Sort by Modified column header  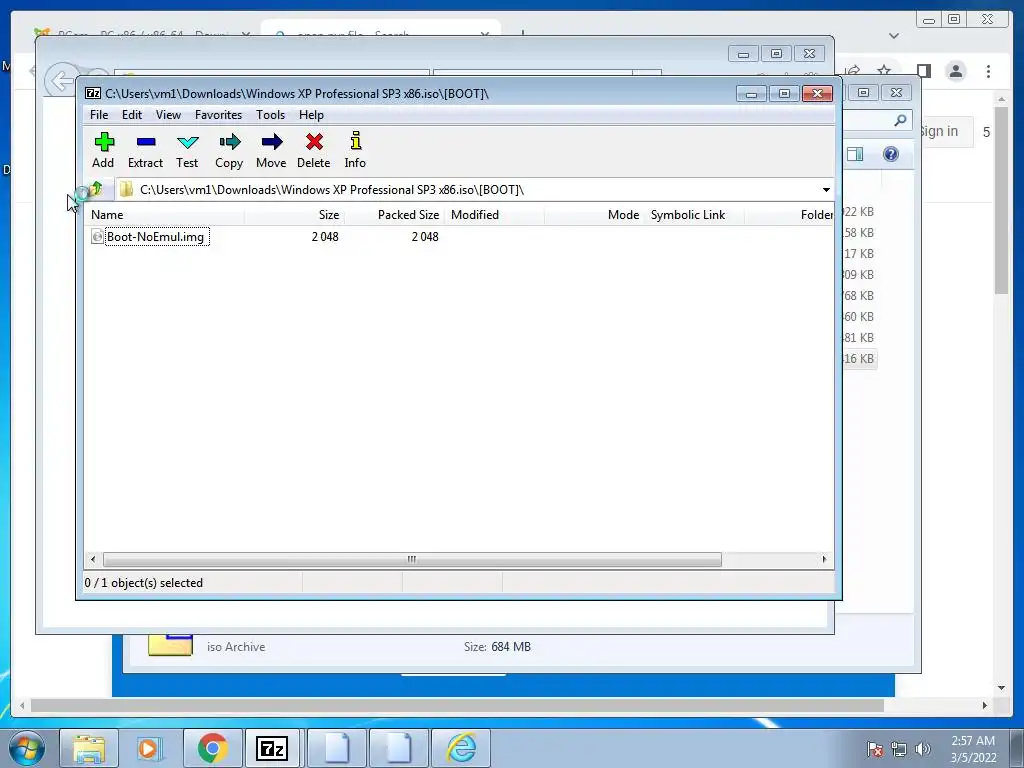(494, 215)
